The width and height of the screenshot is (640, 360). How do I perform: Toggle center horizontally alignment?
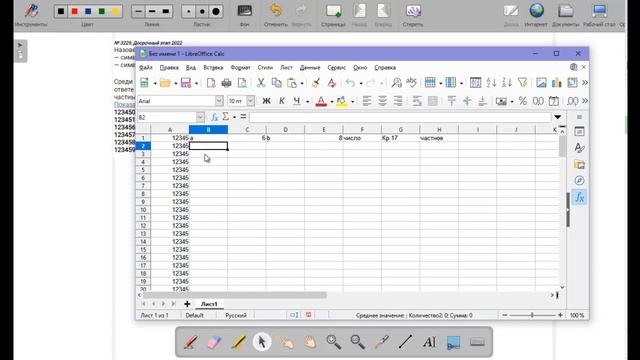tap(382, 101)
